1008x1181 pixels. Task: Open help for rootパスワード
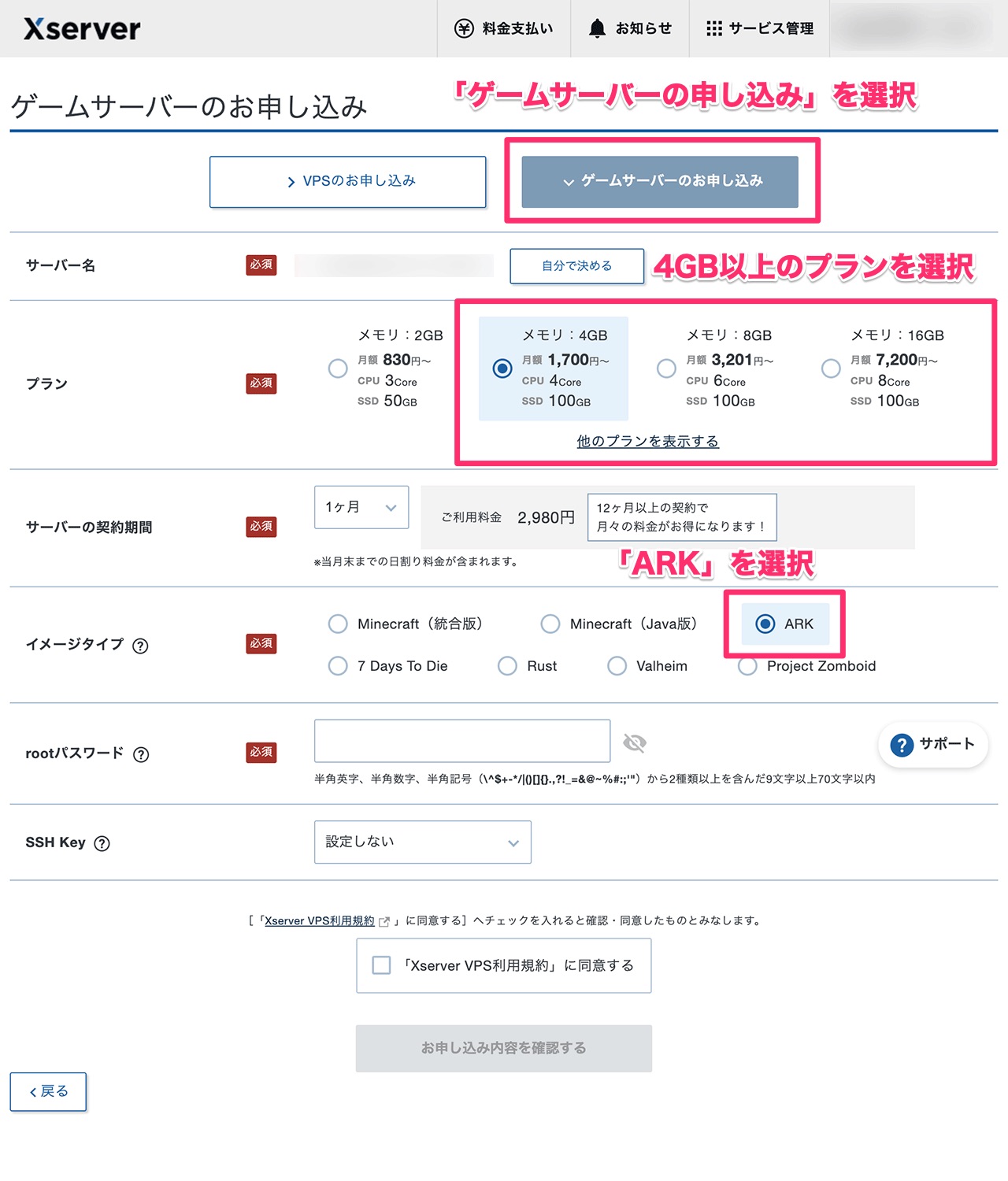pyautogui.click(x=141, y=754)
